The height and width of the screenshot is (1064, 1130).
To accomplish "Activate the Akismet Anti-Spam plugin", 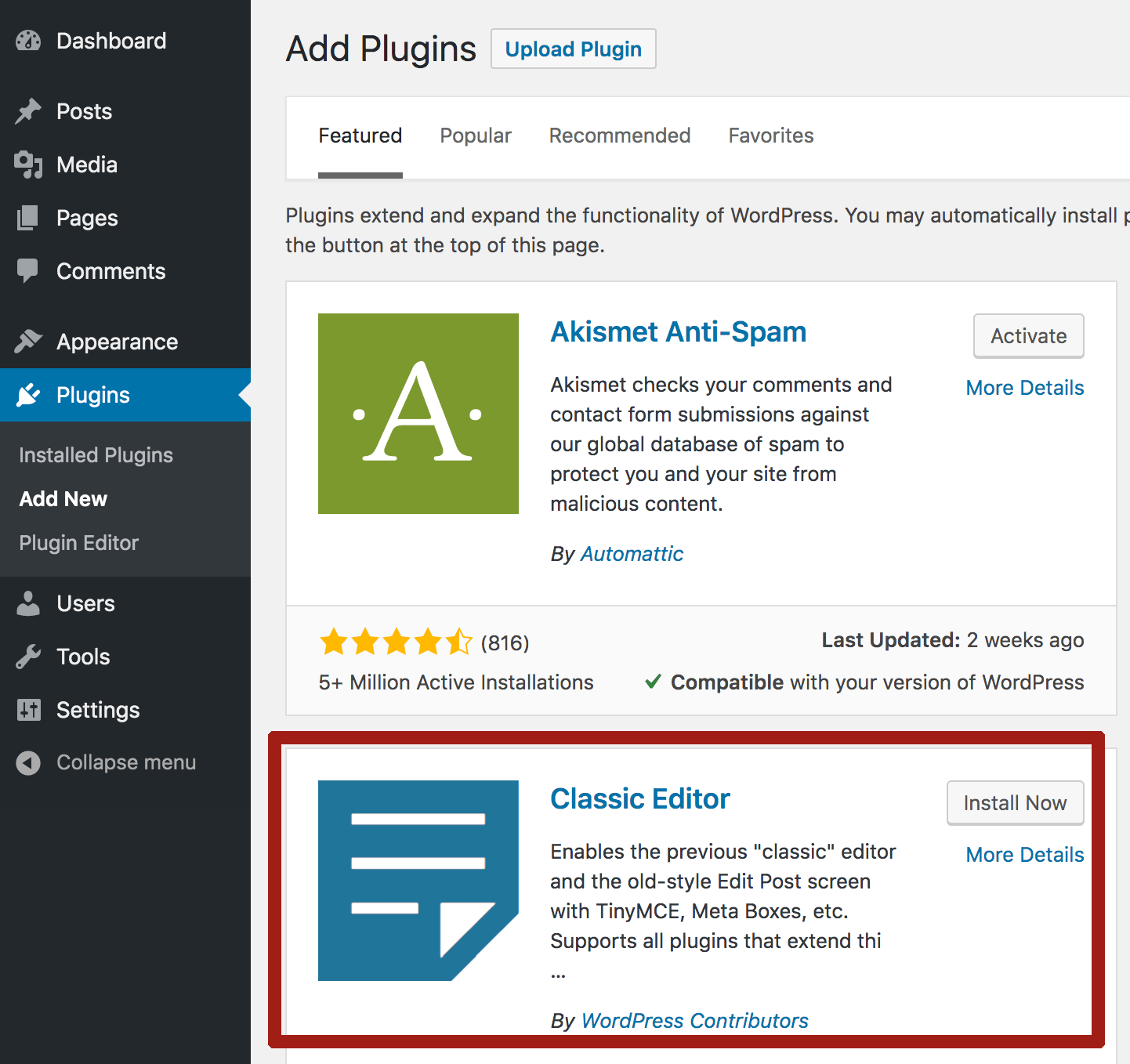I will 1029,336.
